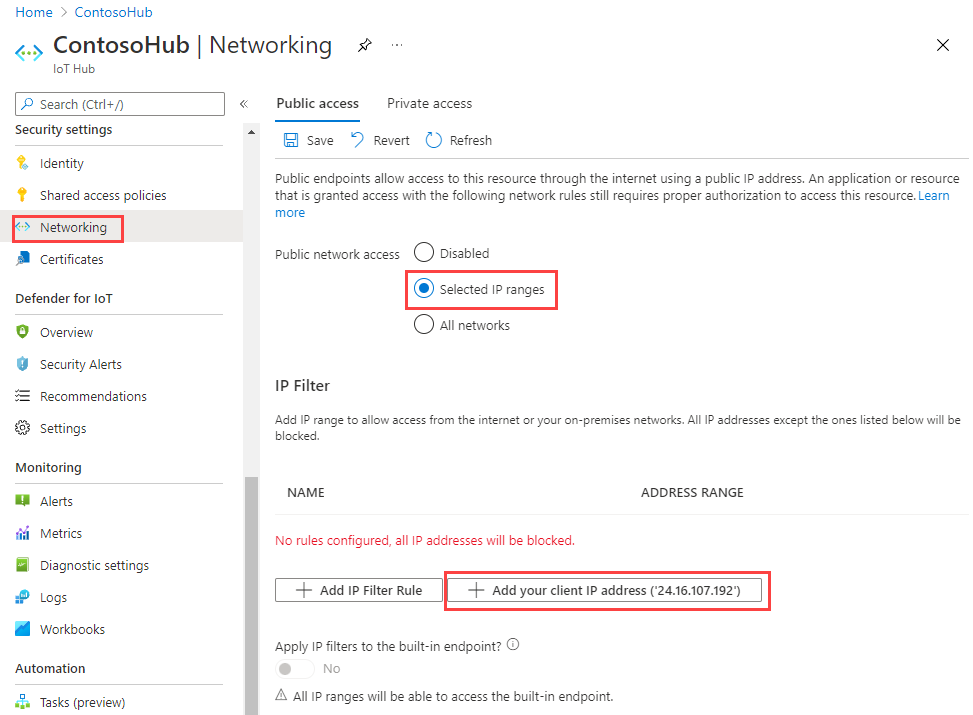Open the toolbar overflow ellipsis menu
This screenshot has width=973, height=715.
click(397, 45)
